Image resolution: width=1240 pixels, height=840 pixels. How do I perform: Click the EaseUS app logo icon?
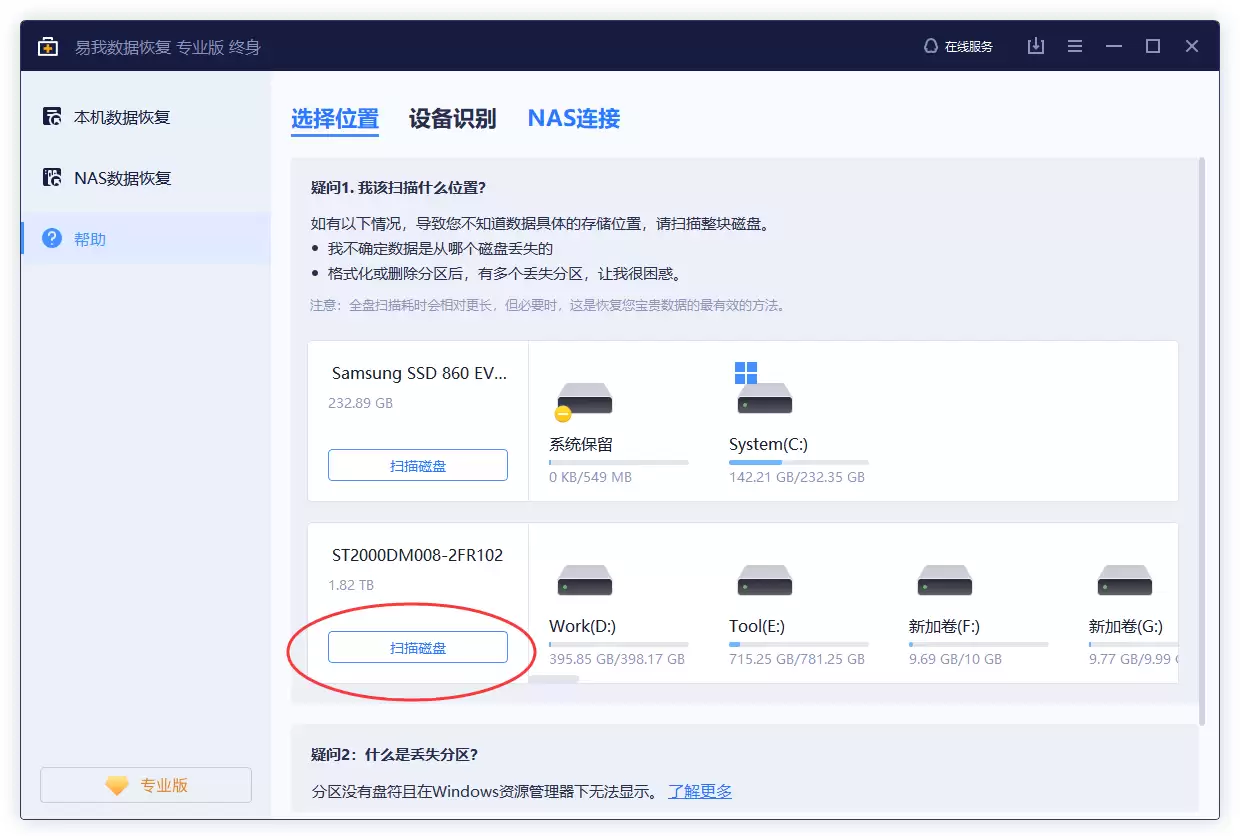47,45
